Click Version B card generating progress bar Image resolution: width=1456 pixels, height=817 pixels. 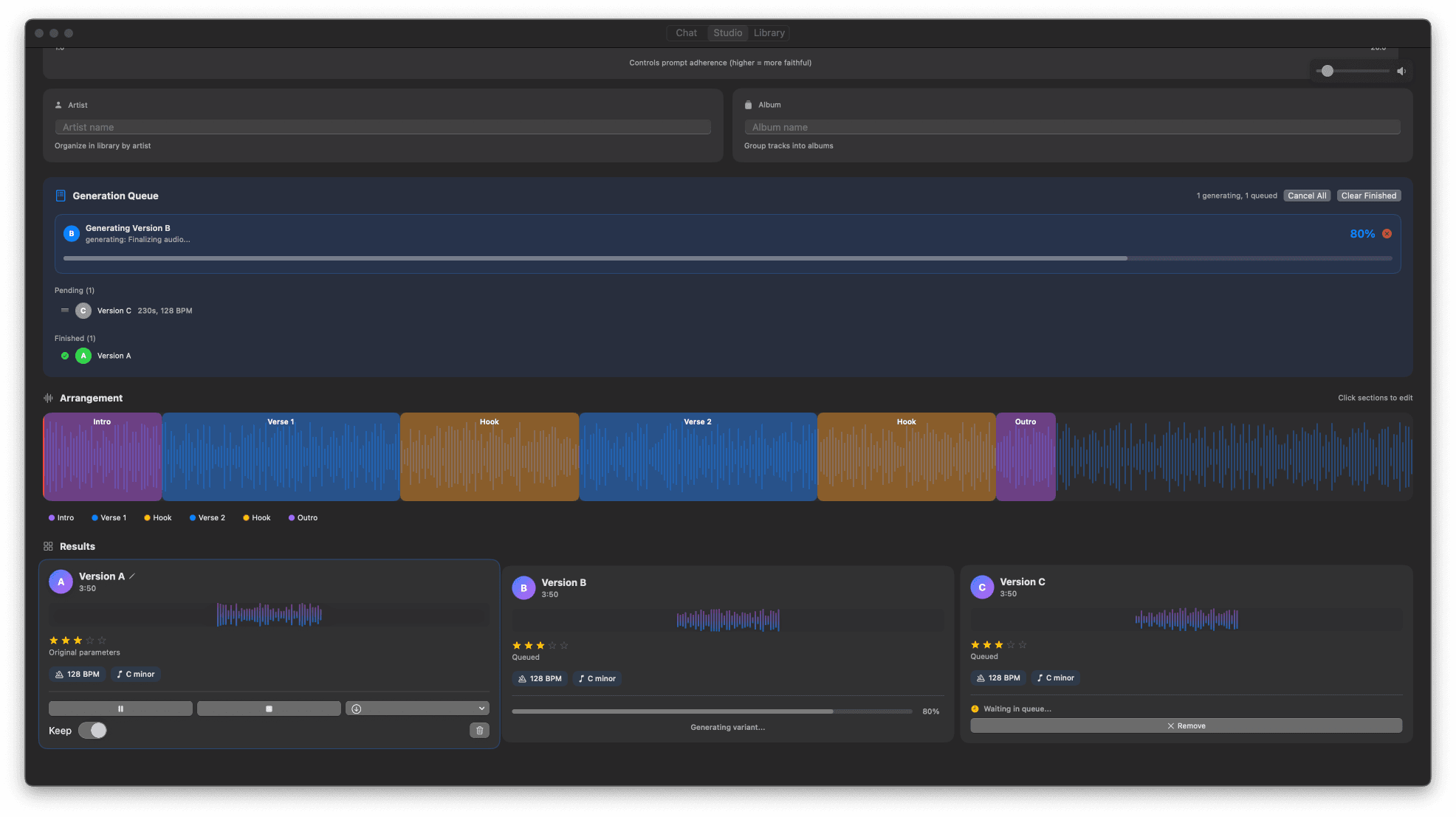point(712,711)
